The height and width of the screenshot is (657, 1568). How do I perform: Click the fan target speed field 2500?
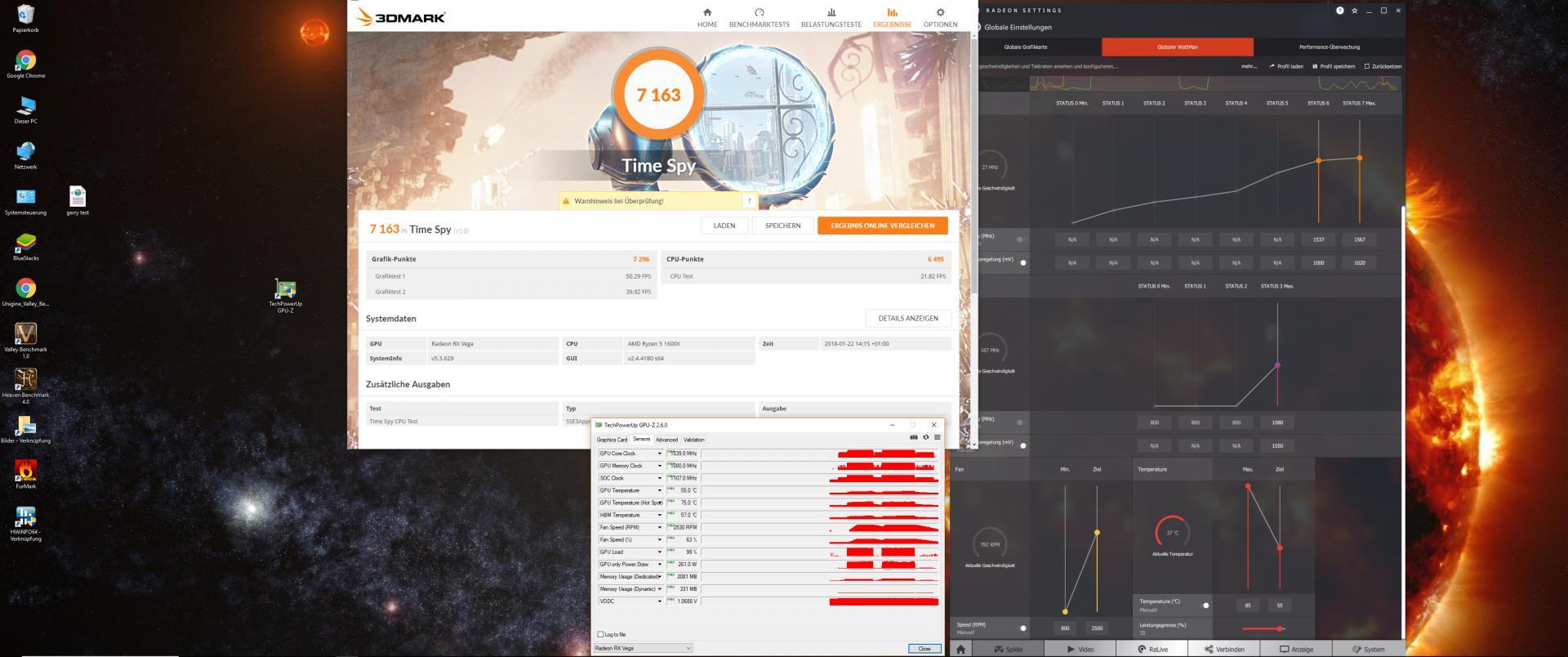tap(1097, 628)
